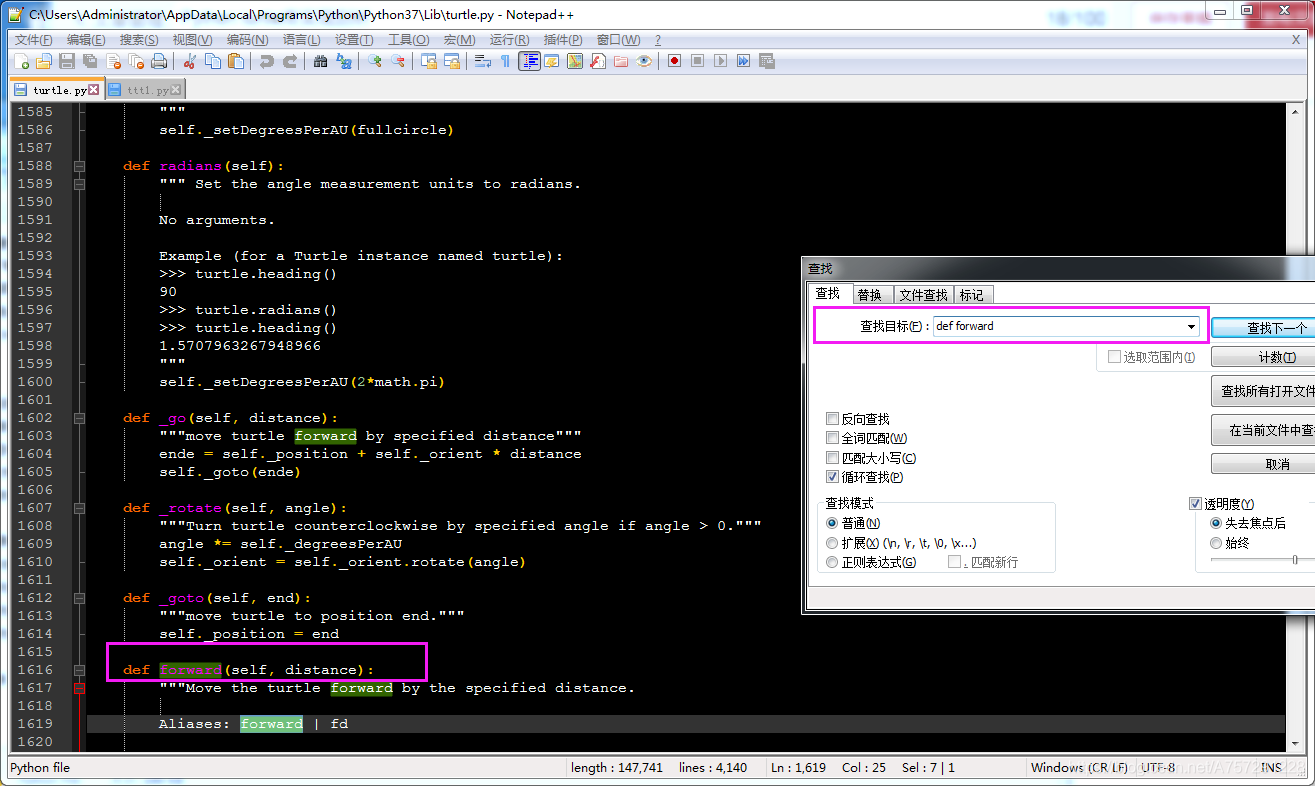Open a file using the Open icon

[x=43, y=61]
